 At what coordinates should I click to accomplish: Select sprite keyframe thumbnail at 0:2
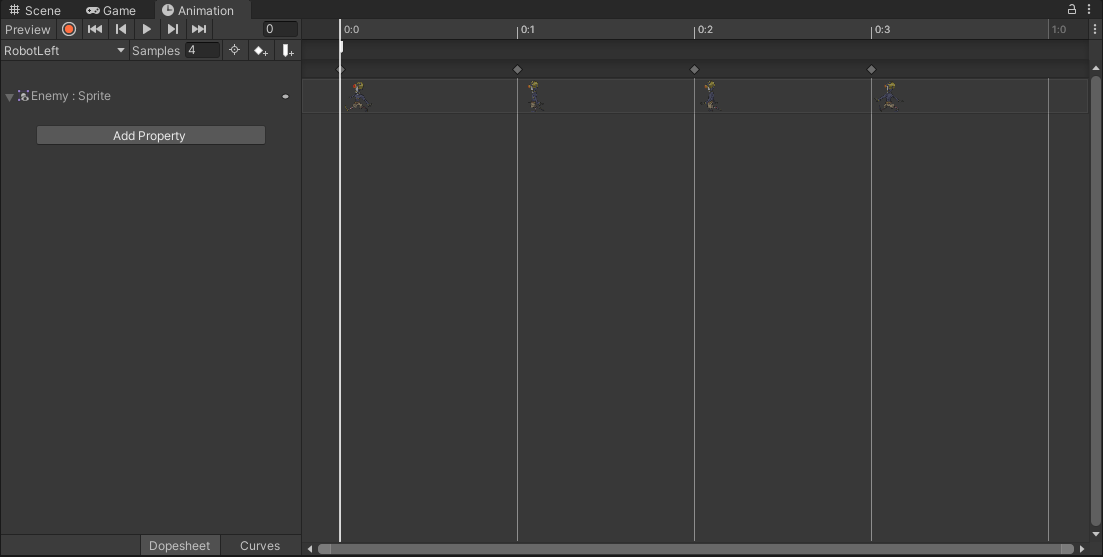point(710,96)
